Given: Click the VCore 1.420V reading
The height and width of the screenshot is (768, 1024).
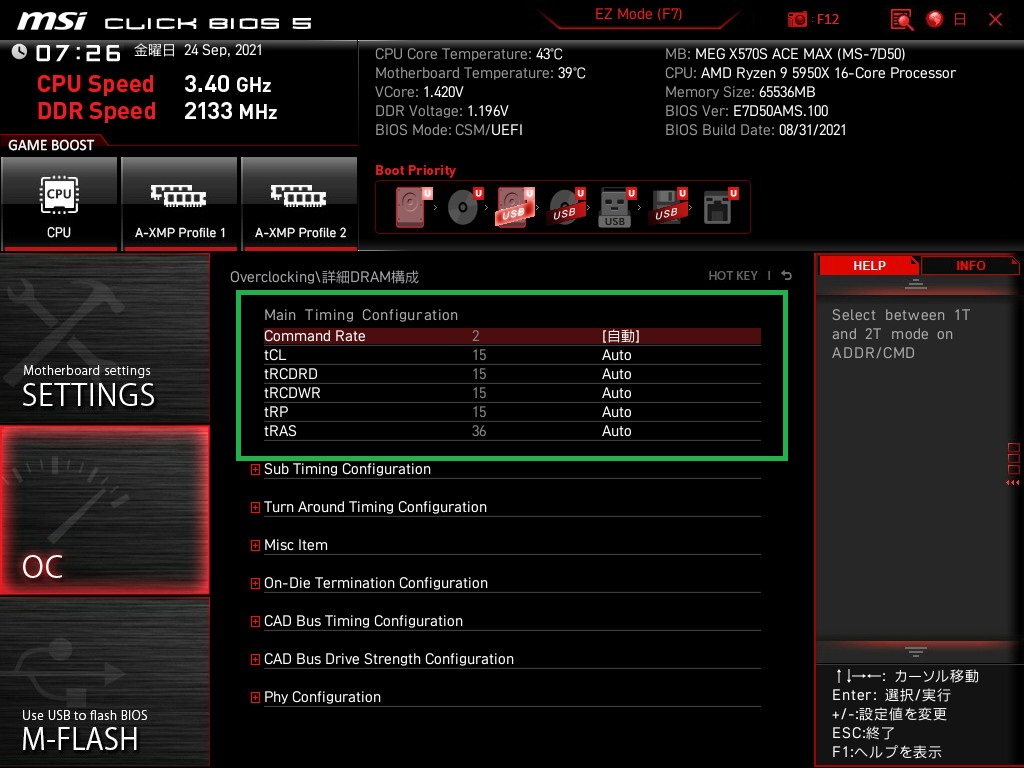Looking at the screenshot, I should click(419, 92).
